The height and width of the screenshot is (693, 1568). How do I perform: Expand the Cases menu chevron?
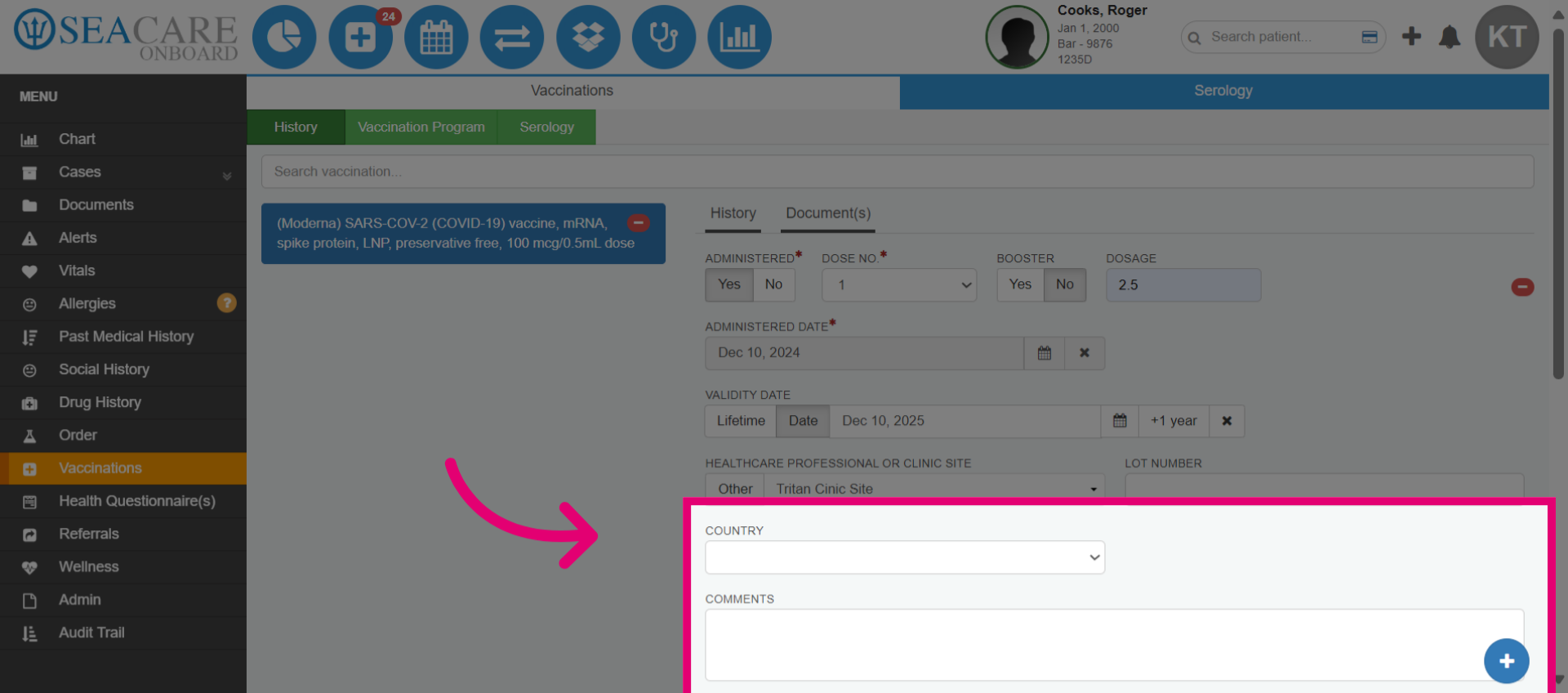point(227,175)
